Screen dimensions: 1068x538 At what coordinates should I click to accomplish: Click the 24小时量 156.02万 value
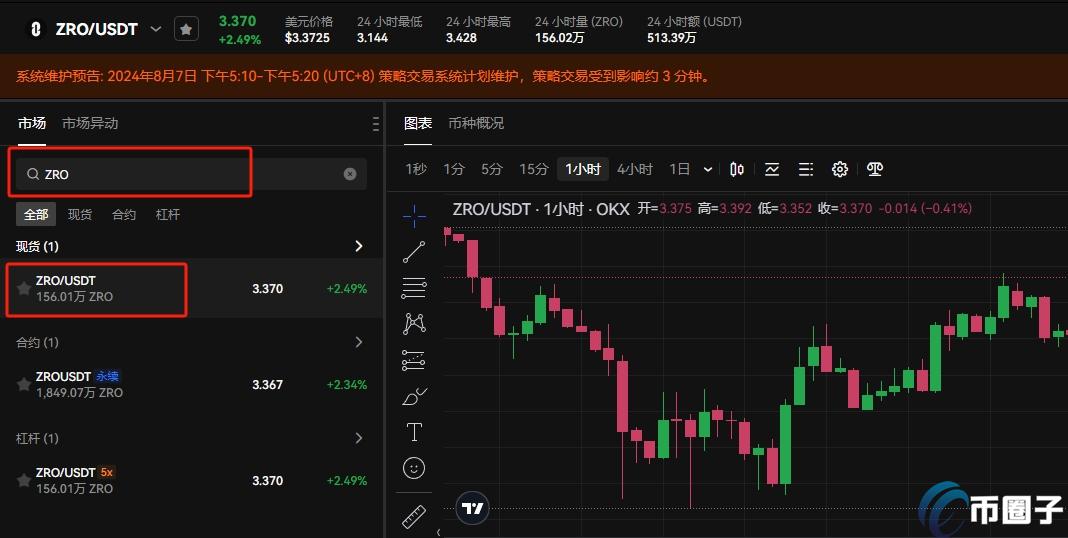pyautogui.click(x=559, y=38)
